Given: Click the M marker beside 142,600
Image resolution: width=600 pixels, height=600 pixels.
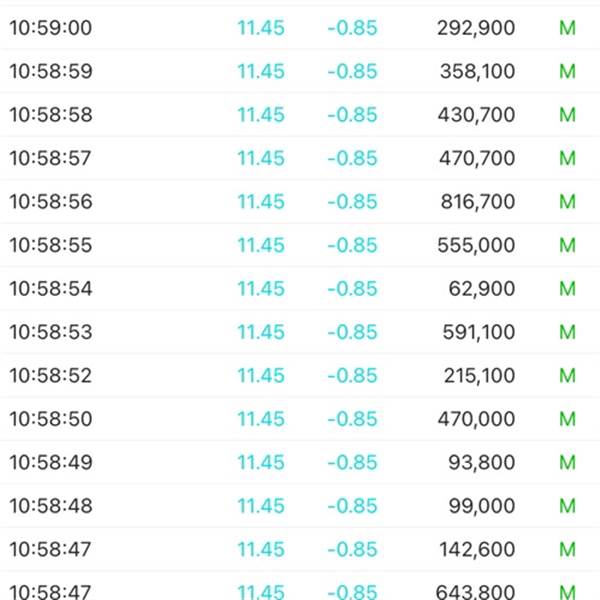Looking at the screenshot, I should [x=567, y=549].
